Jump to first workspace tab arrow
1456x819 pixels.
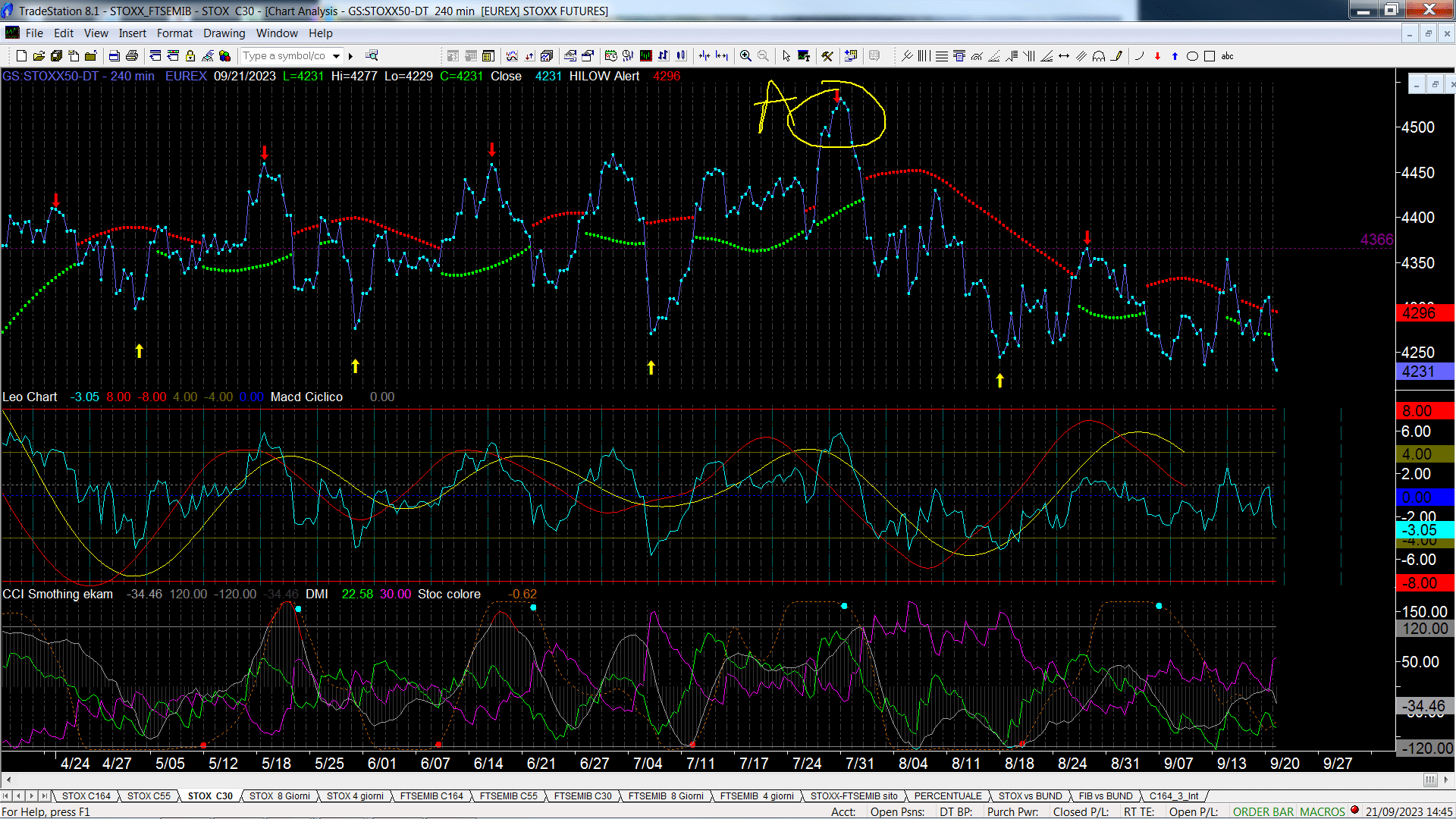(x=6, y=795)
